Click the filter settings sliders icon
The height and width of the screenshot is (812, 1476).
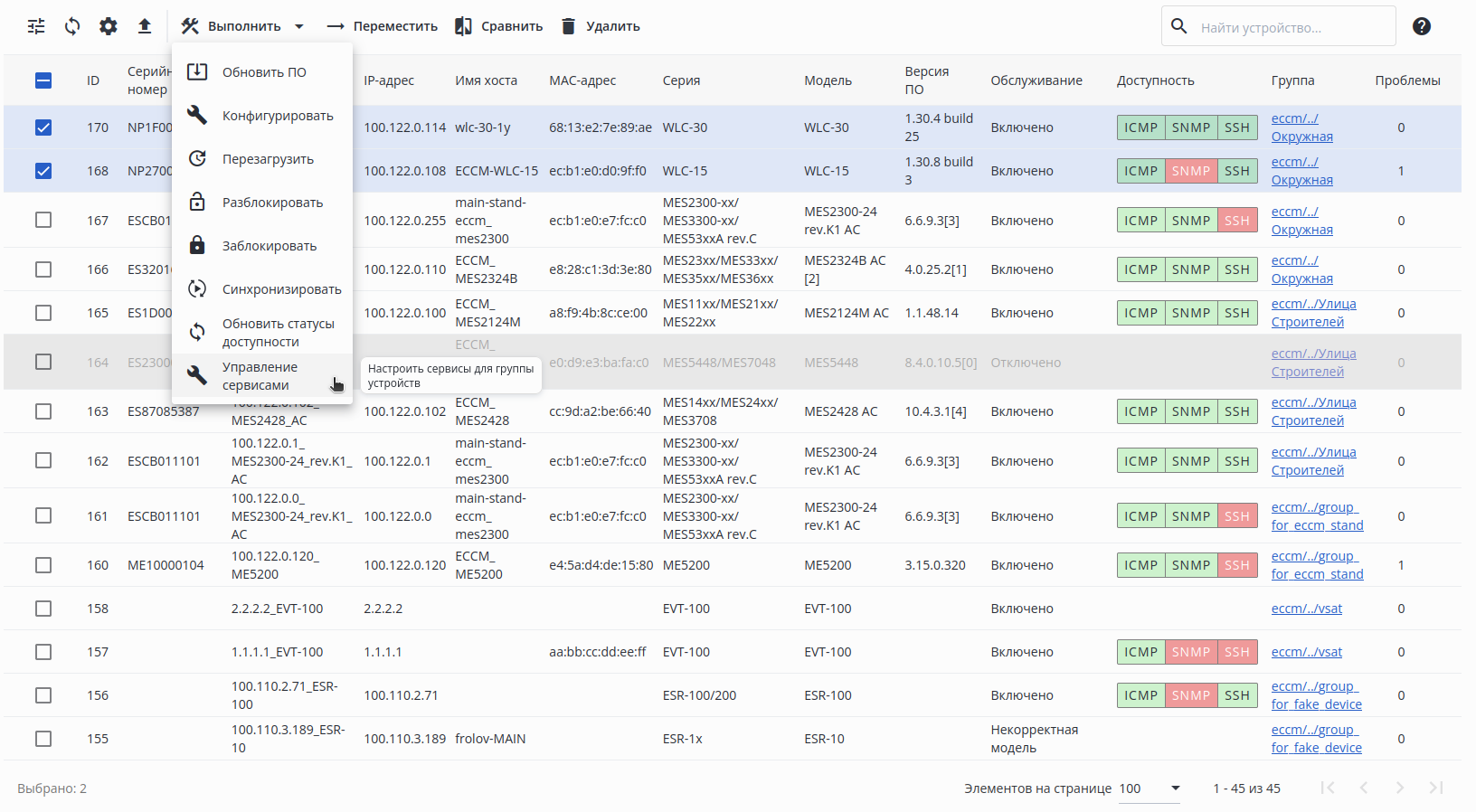36,26
